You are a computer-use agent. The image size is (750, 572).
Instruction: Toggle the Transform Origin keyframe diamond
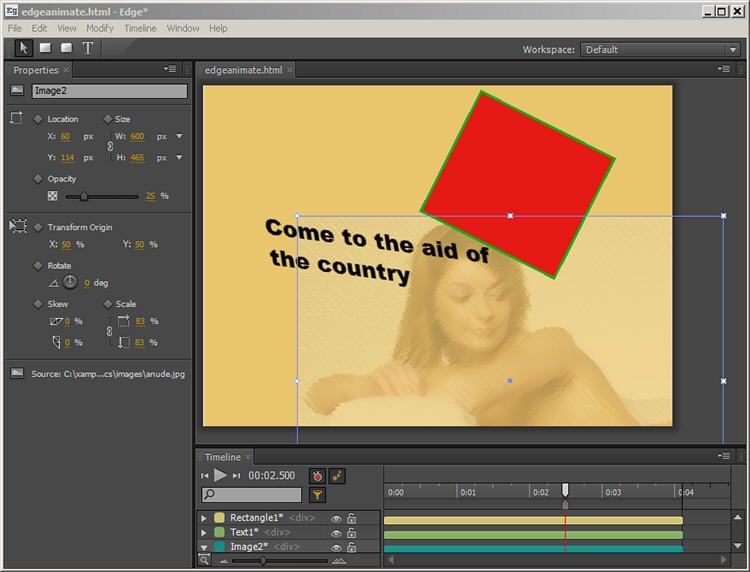(x=38, y=227)
